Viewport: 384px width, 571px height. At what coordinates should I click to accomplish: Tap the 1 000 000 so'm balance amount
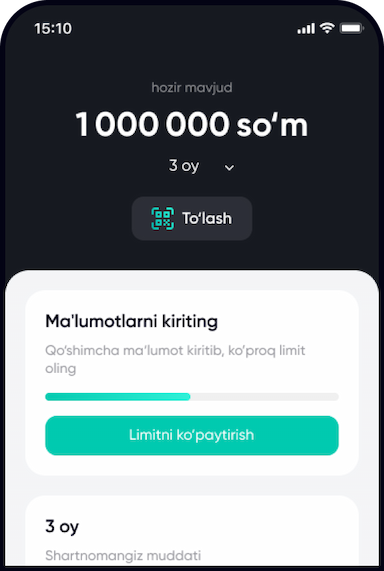click(x=192, y=125)
